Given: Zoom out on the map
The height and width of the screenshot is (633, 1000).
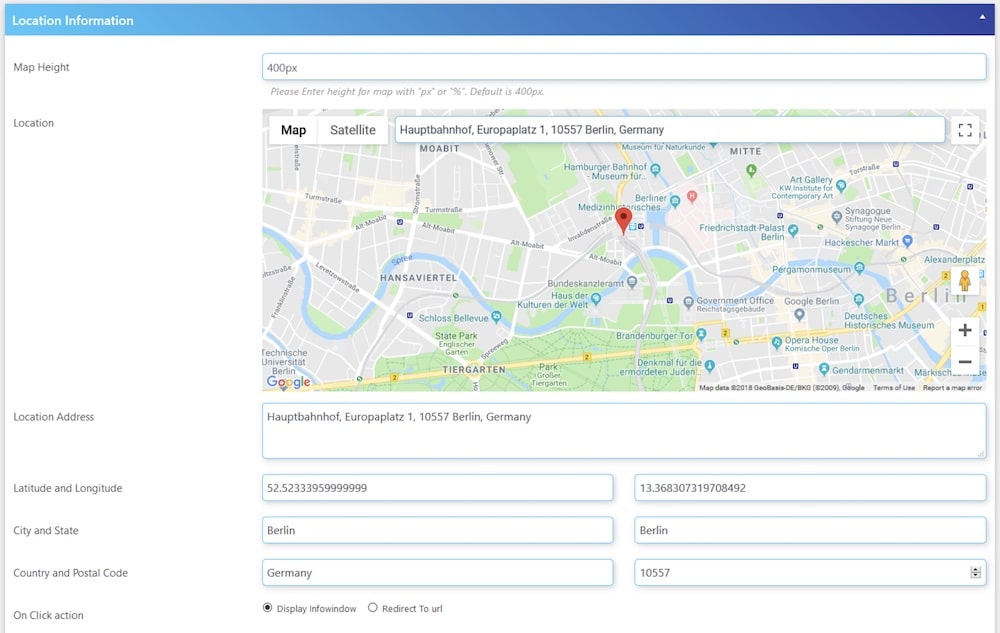Looking at the screenshot, I should 965,361.
